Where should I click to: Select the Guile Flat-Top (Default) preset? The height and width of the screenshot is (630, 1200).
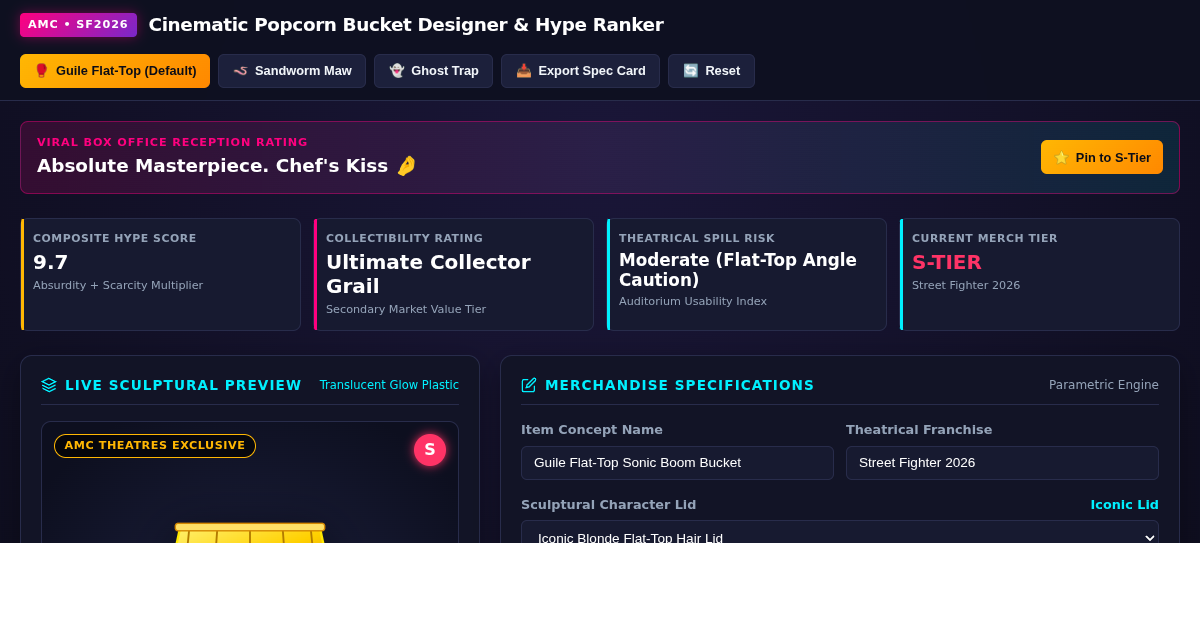coord(115,71)
